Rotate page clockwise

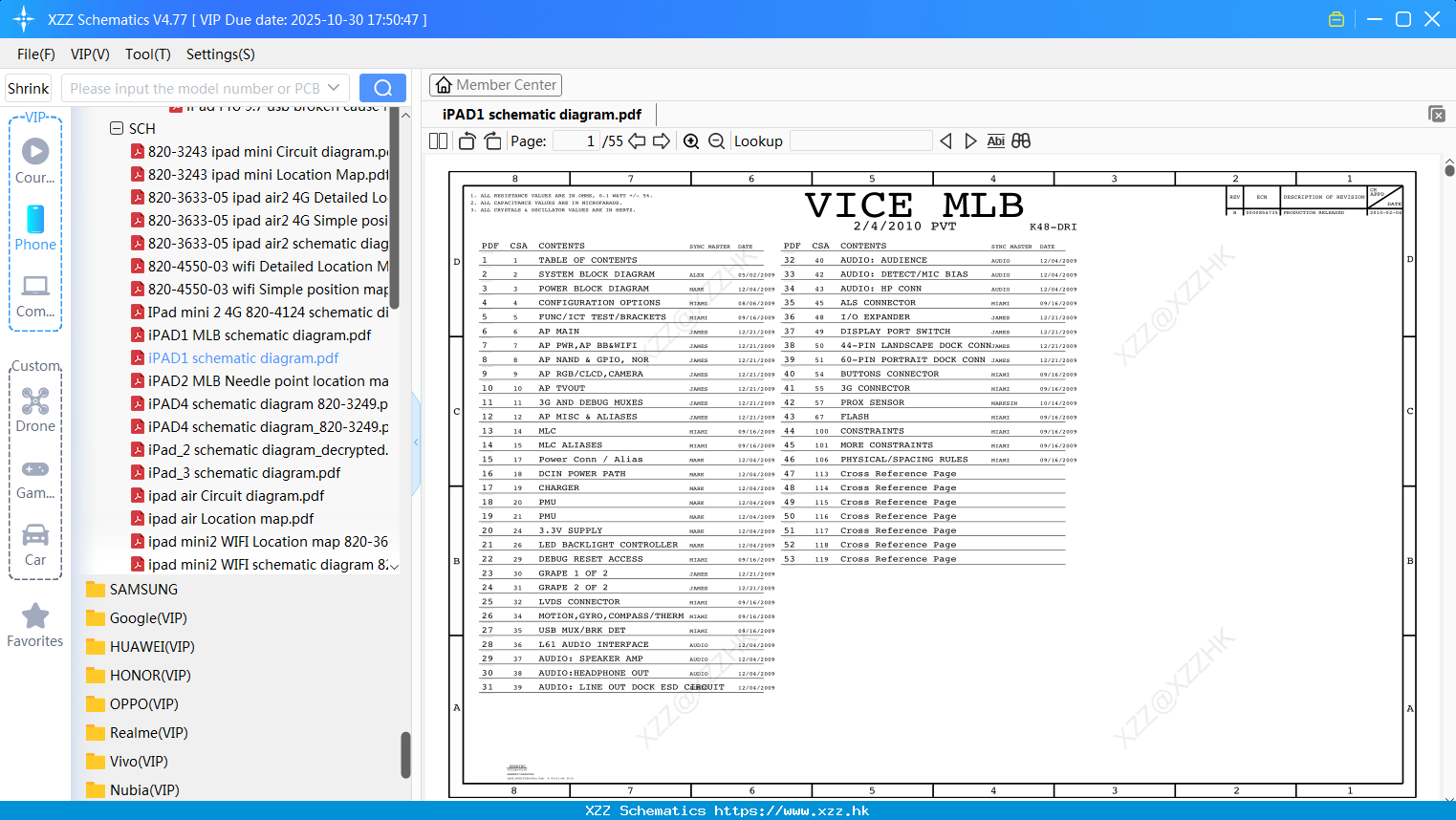pos(492,141)
